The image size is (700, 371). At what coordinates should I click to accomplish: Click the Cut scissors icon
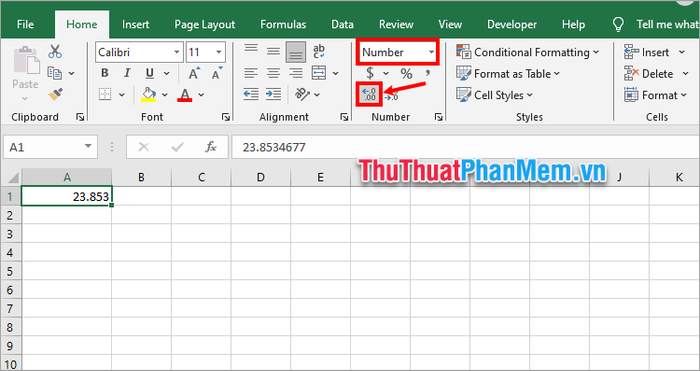pyautogui.click(x=55, y=51)
